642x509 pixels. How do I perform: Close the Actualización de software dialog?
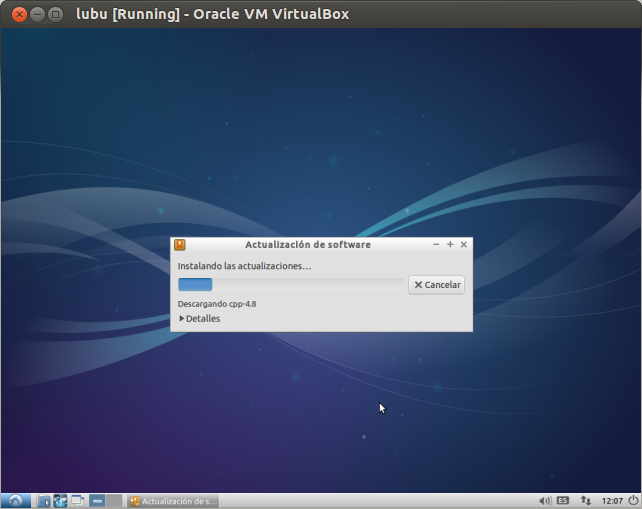coord(464,245)
